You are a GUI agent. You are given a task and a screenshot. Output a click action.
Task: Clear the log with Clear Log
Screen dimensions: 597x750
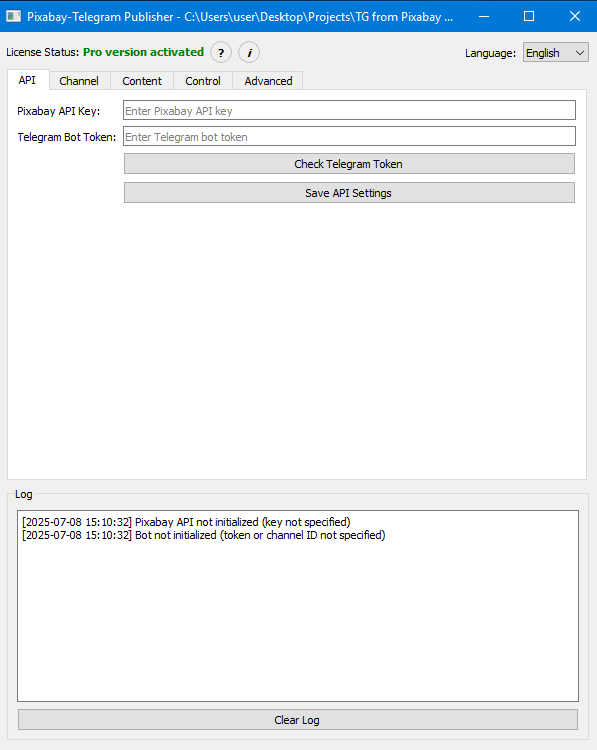click(x=298, y=720)
